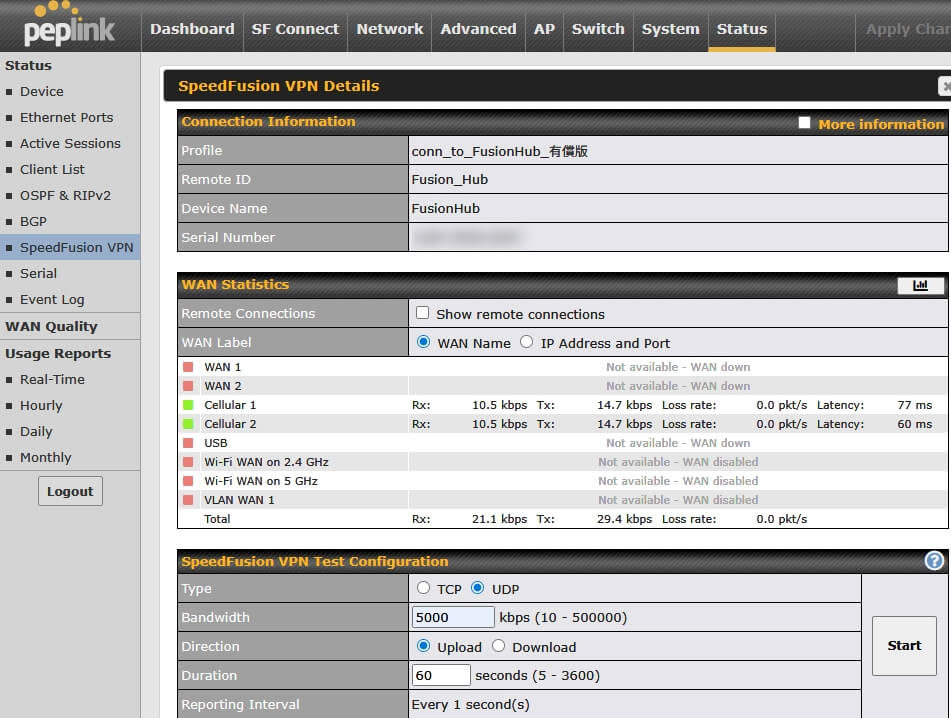Image resolution: width=951 pixels, height=718 pixels.
Task: Click the WAN Statistics chart icon
Action: coord(920,285)
